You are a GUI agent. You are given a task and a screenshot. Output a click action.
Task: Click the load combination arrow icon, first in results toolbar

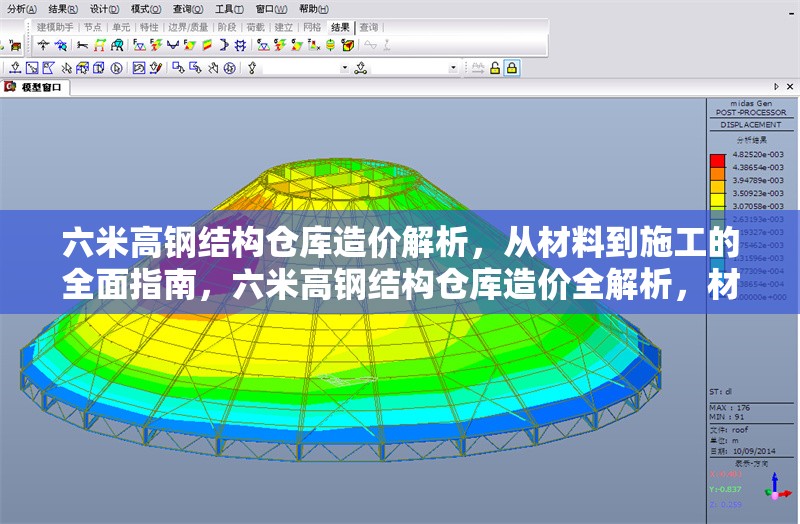point(44,45)
